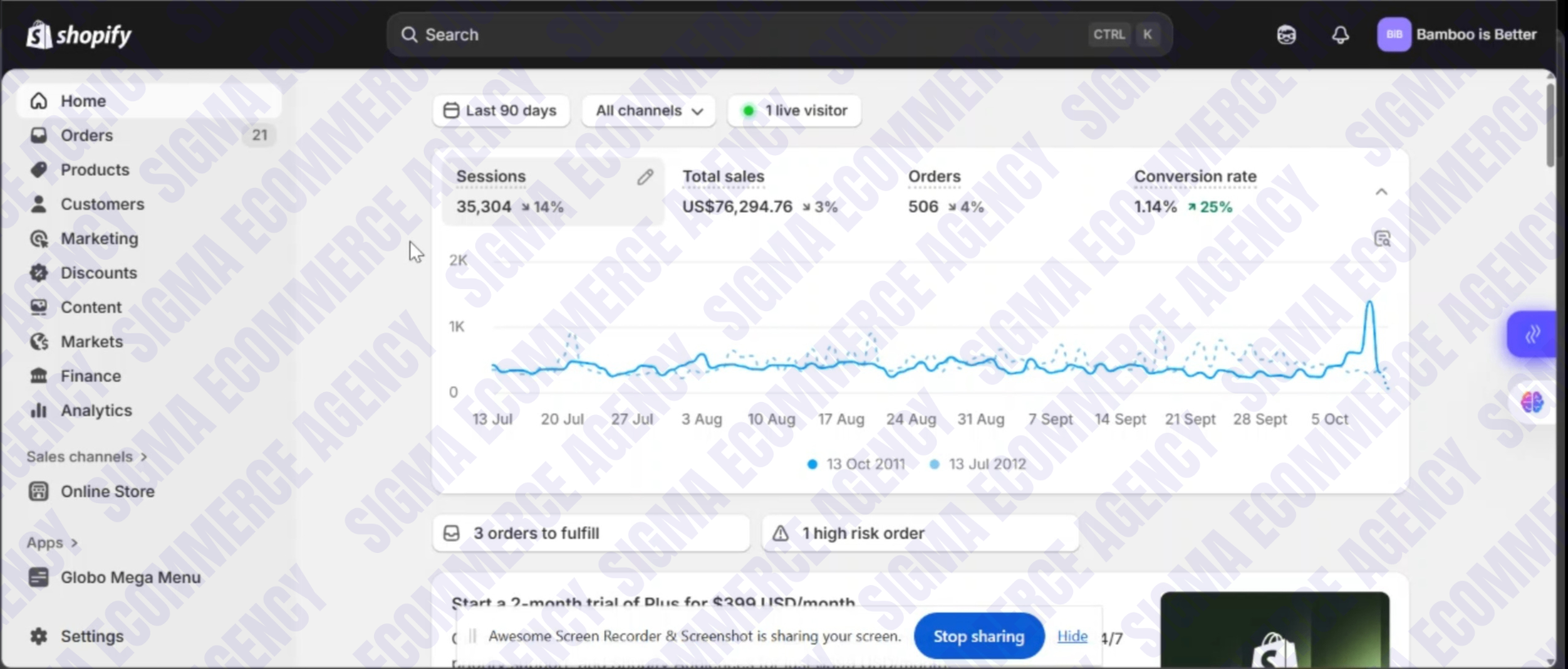Screen dimensions: 1568x669
Task: Click the 13 Oct 2011 legend entry
Action: pos(856,464)
